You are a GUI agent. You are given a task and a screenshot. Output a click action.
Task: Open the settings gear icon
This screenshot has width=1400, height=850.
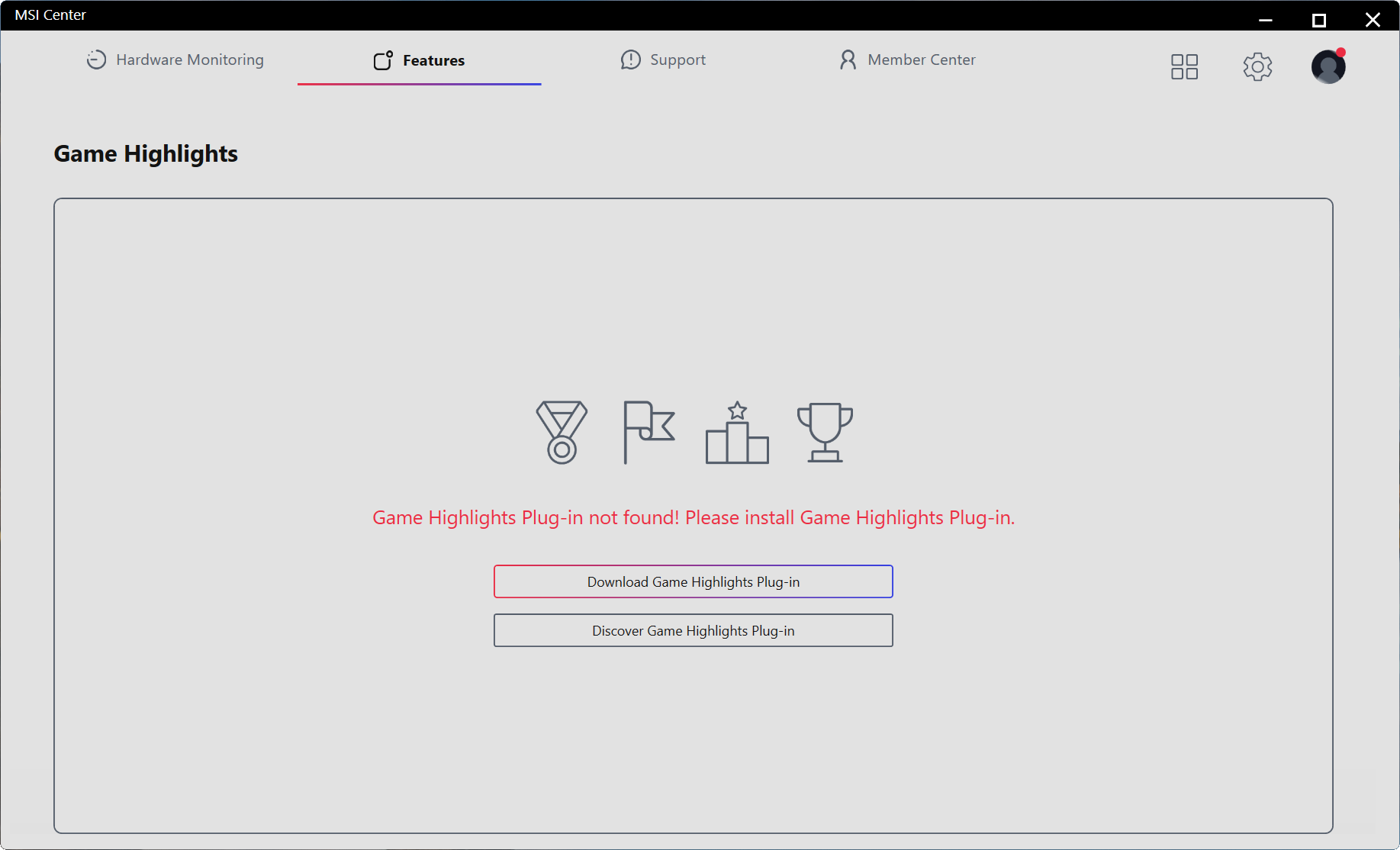tap(1257, 66)
